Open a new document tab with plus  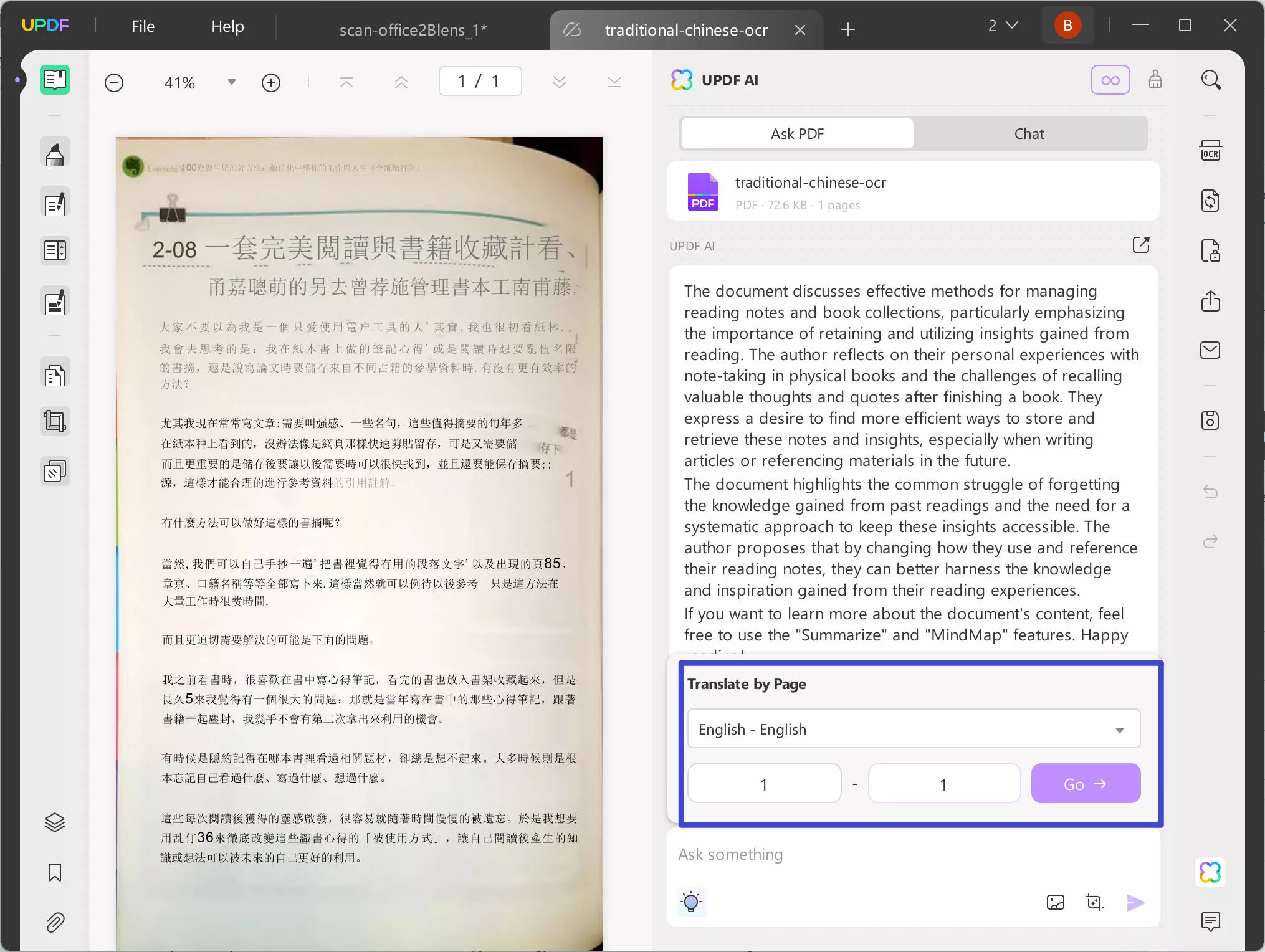pyautogui.click(x=847, y=29)
